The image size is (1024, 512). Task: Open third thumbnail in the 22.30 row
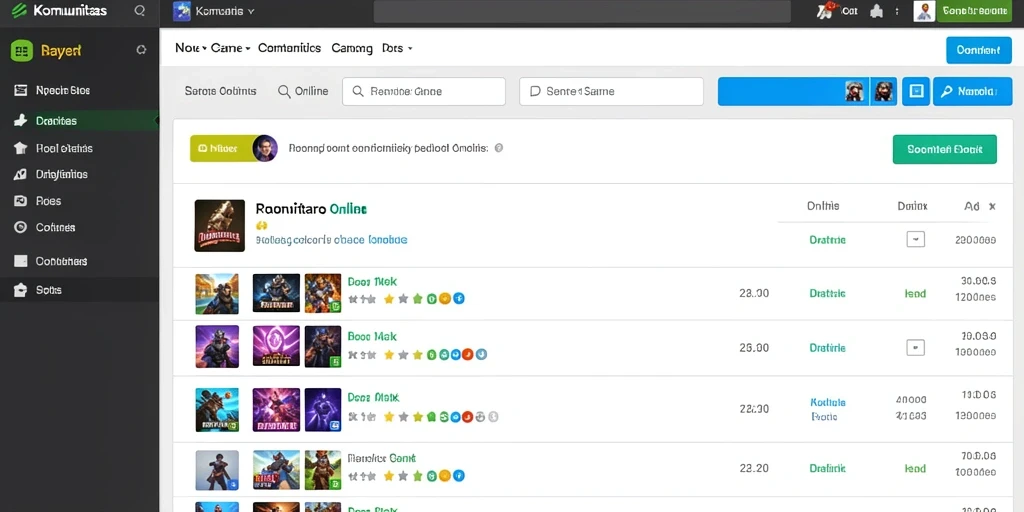click(x=323, y=409)
